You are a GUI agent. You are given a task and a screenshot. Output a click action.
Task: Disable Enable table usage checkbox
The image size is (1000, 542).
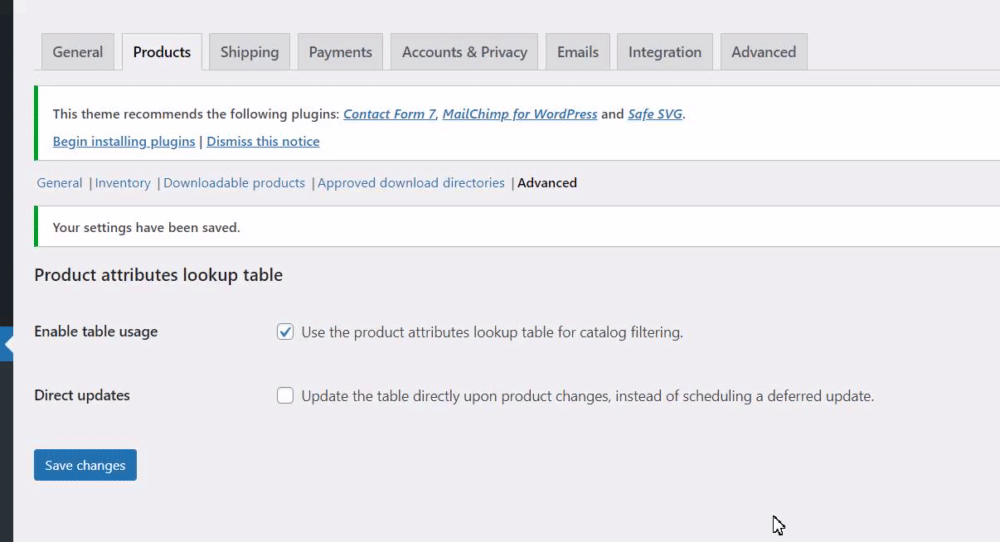pyautogui.click(x=285, y=332)
